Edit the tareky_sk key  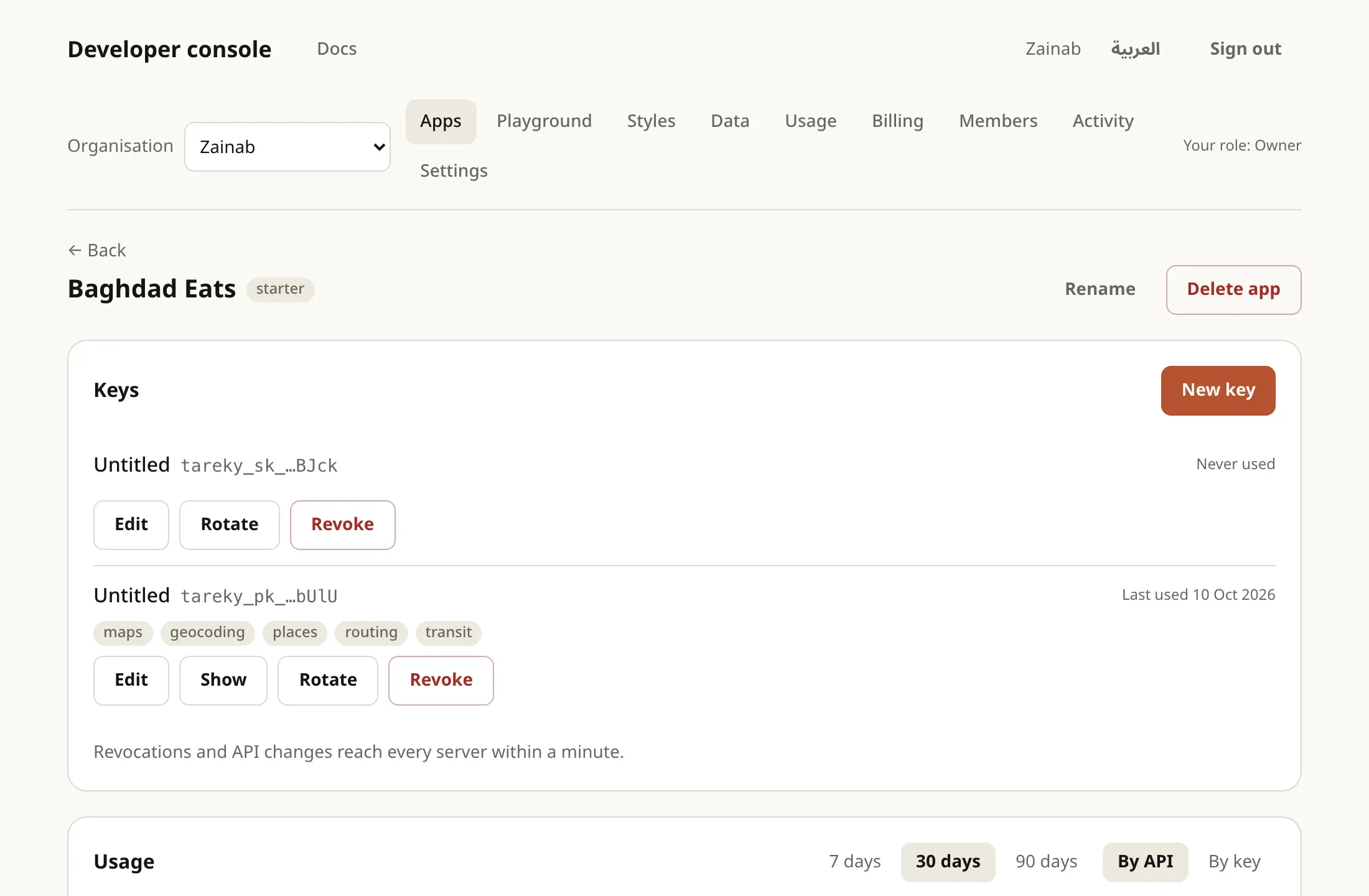coord(131,525)
